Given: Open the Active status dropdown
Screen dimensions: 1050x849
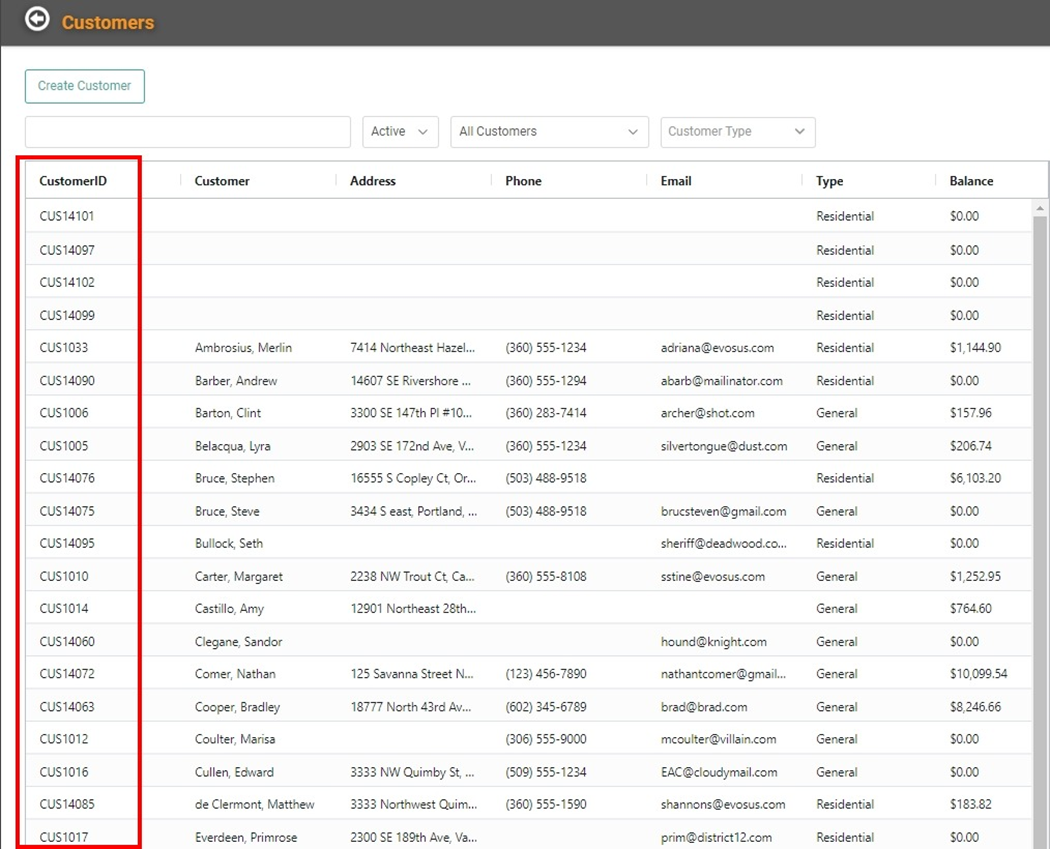Looking at the screenshot, I should pos(400,132).
